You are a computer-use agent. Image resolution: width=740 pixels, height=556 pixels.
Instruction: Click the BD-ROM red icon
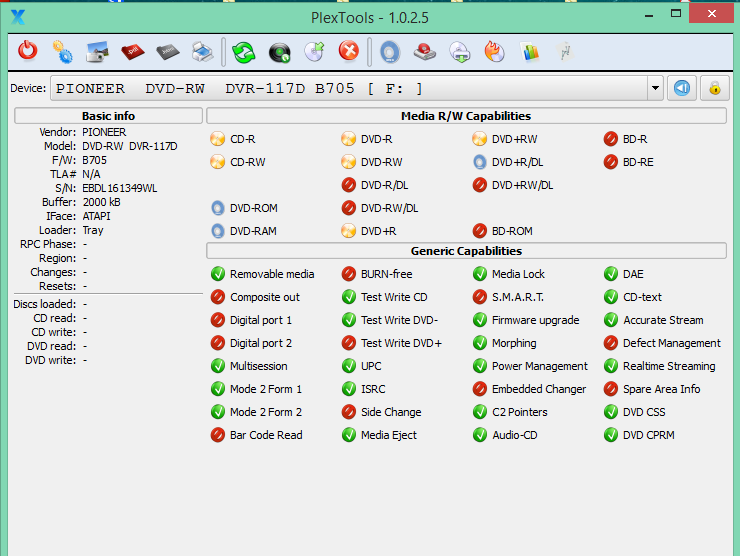pos(479,231)
